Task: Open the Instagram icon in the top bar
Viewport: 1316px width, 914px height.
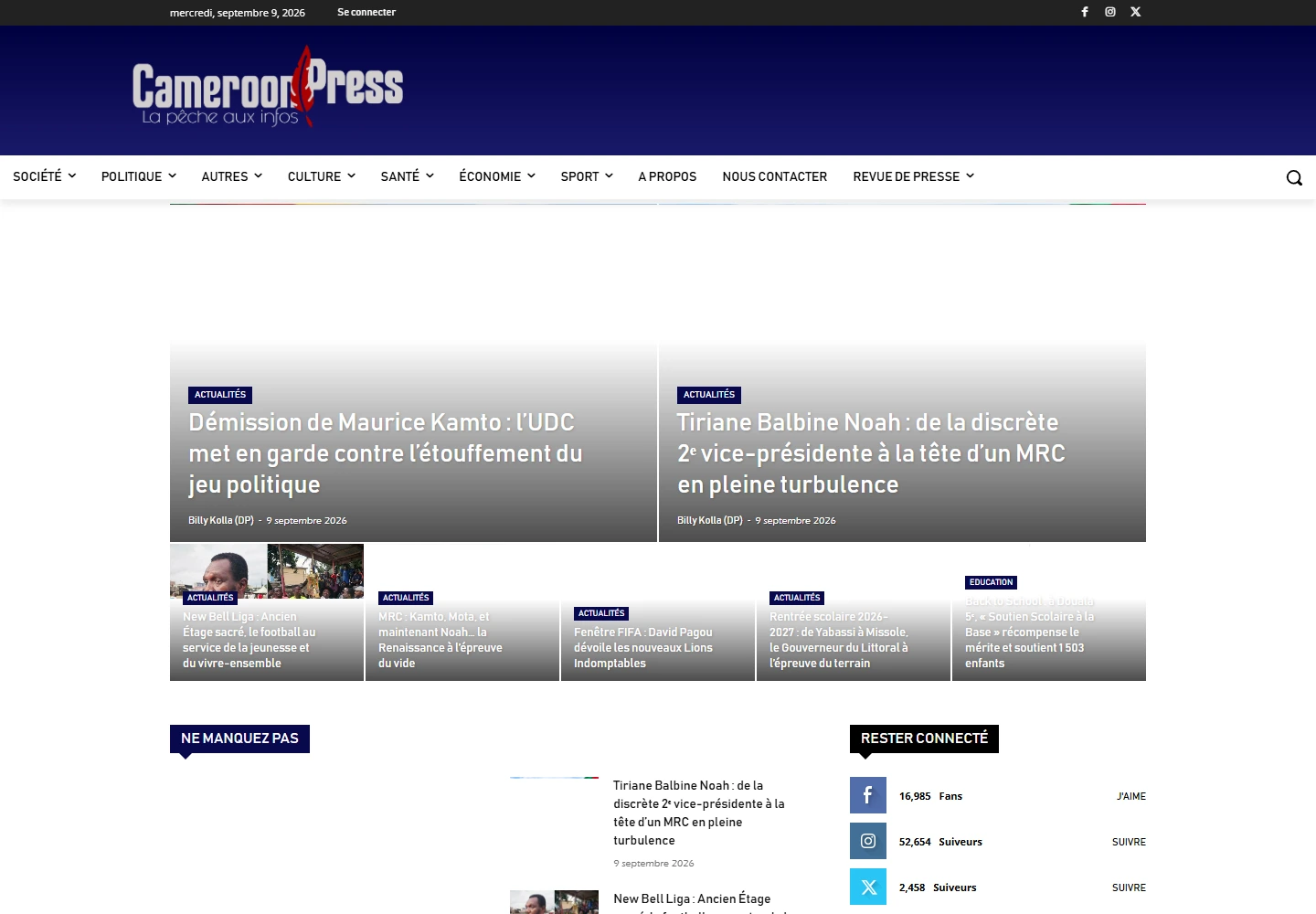Action: pos(1110,12)
